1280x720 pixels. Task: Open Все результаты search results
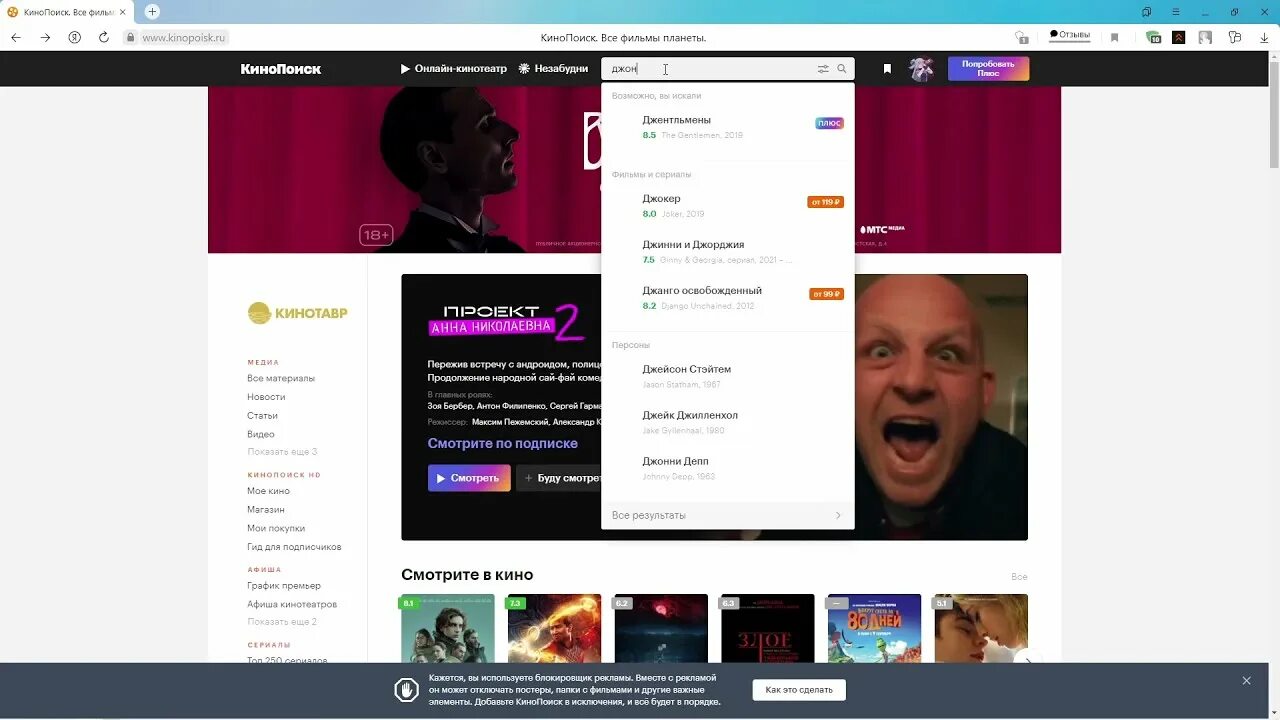[x=728, y=515]
